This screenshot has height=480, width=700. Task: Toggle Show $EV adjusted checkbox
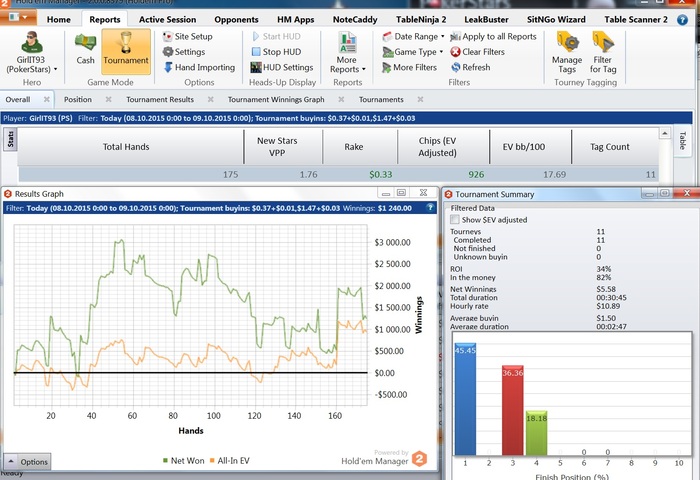pyautogui.click(x=454, y=220)
